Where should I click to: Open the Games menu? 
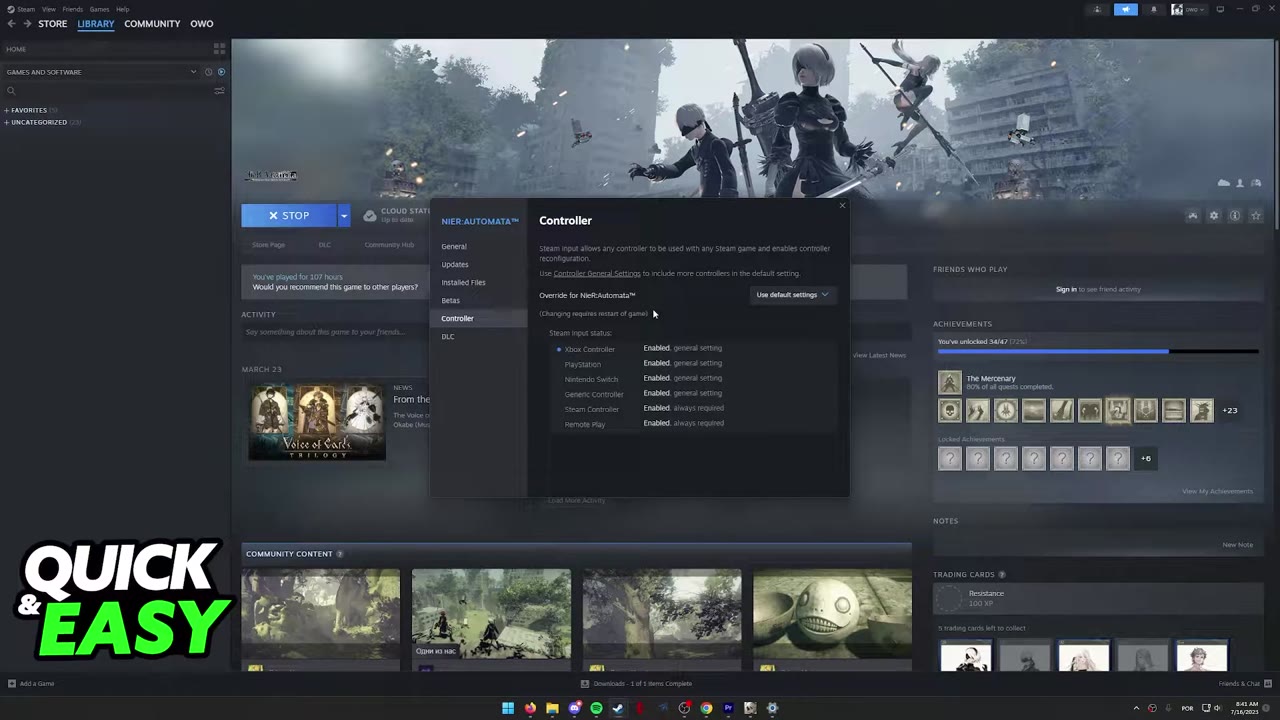pos(99,9)
